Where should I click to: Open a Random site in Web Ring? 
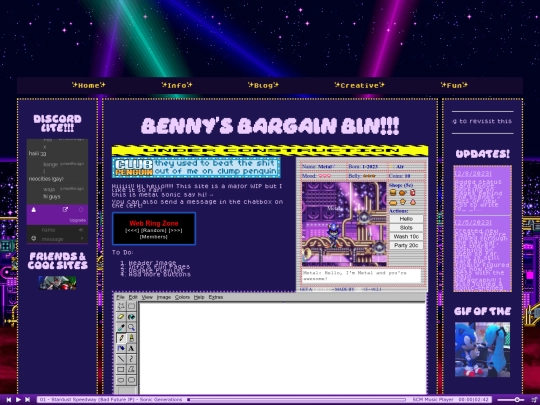(154, 230)
